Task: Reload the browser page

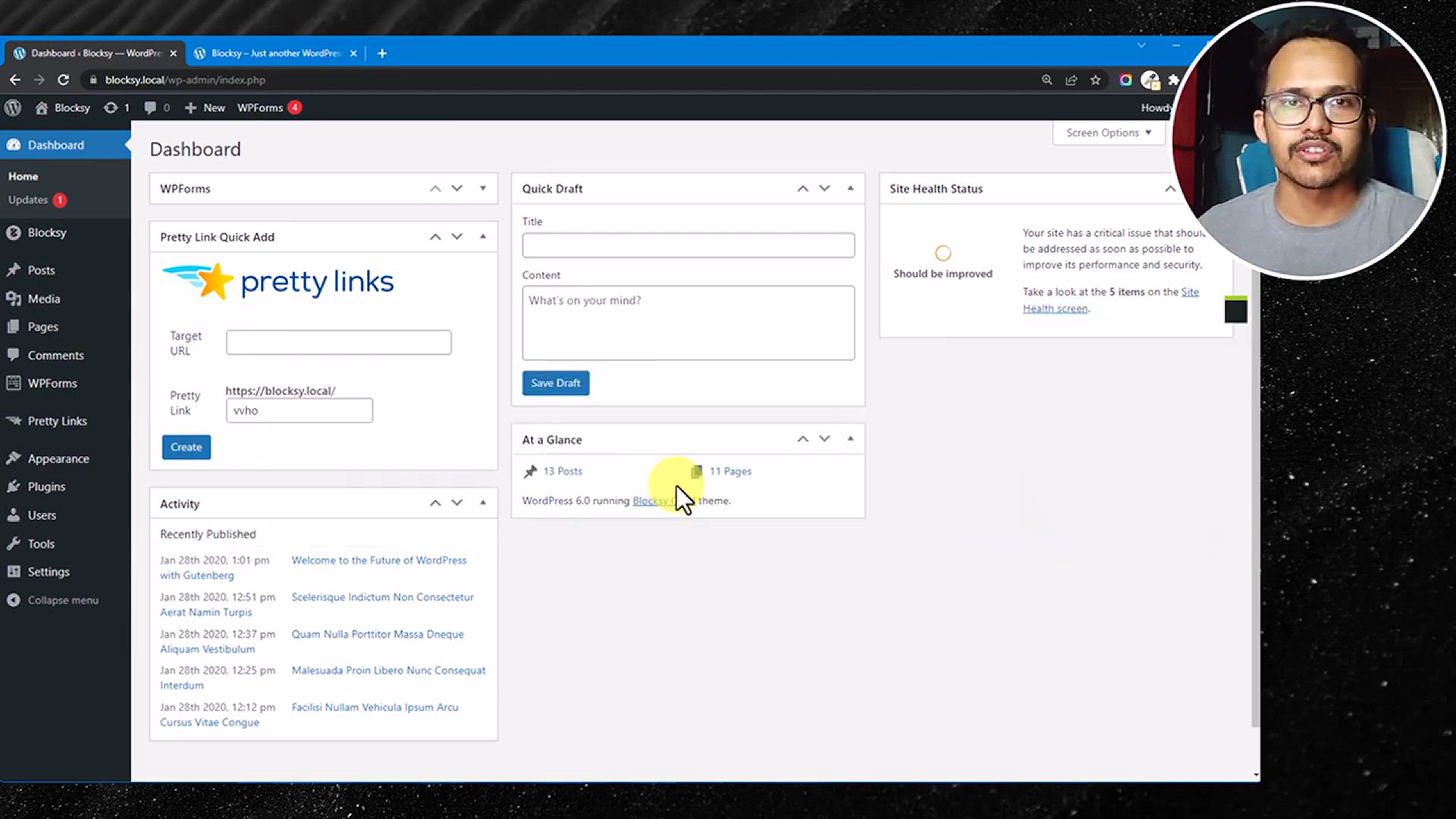Action: pyautogui.click(x=64, y=80)
